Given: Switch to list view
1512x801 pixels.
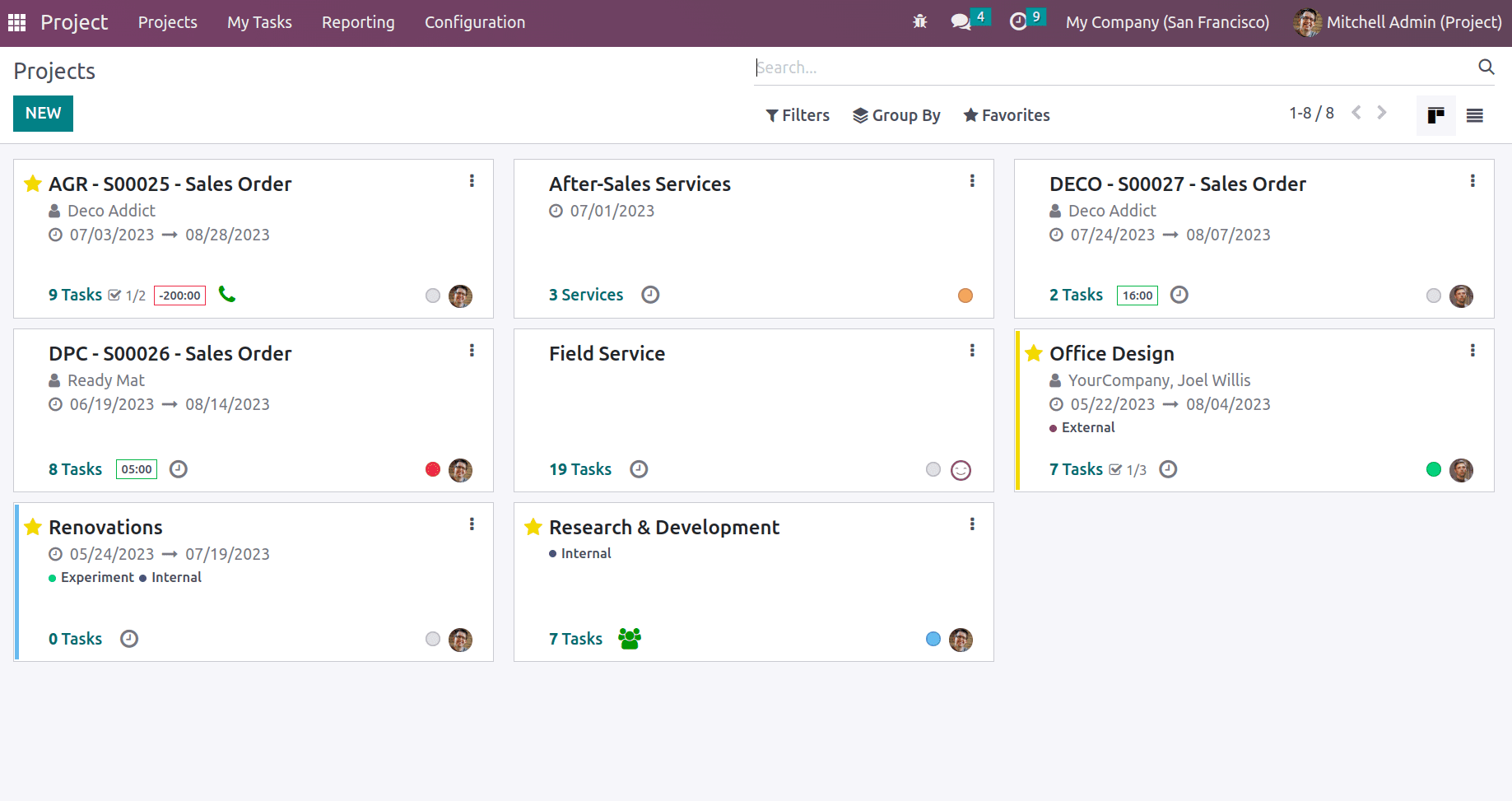Looking at the screenshot, I should (1474, 116).
